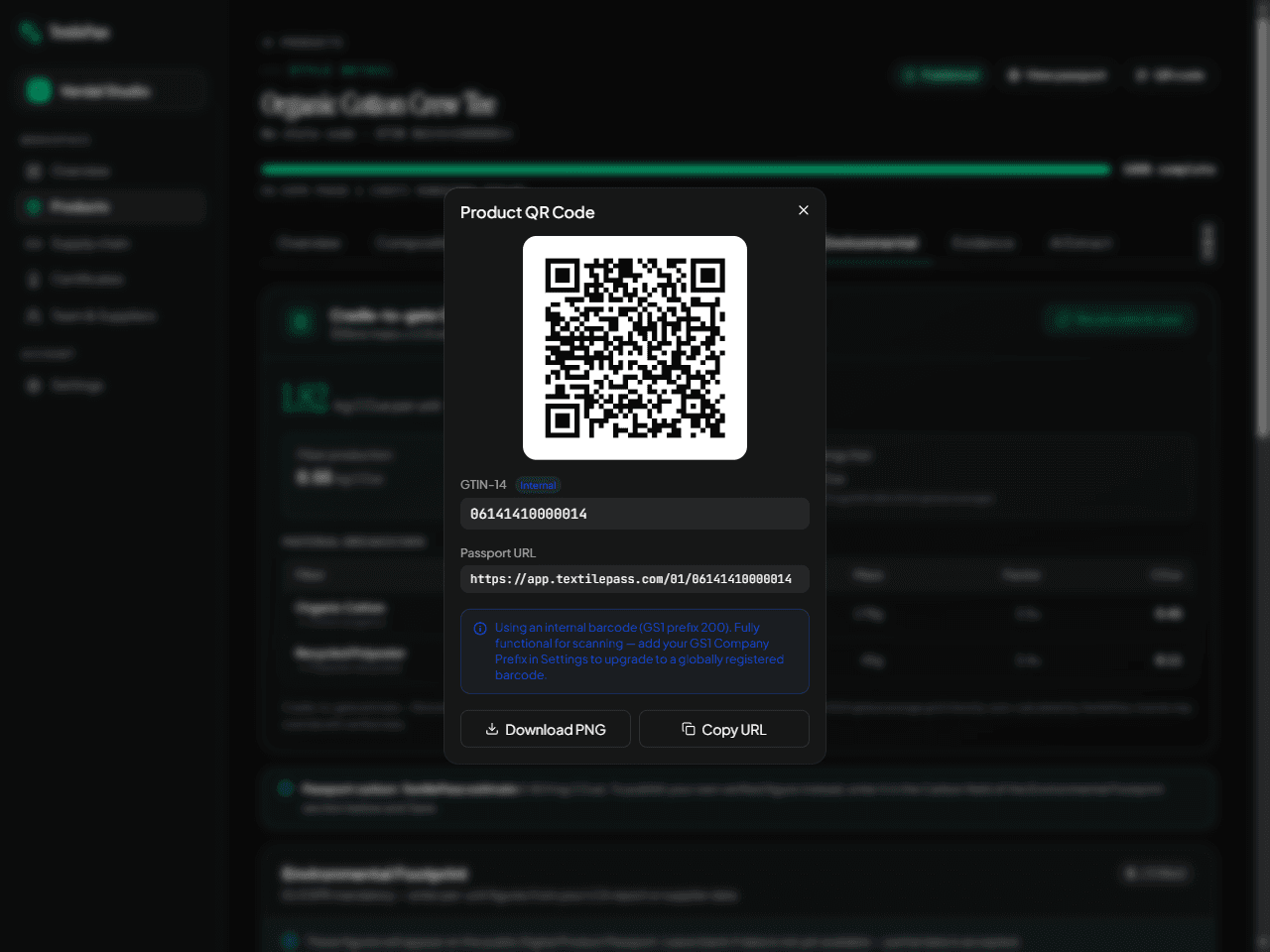The height and width of the screenshot is (952, 1270).
Task: Click the Copy URL button
Action: 724,729
